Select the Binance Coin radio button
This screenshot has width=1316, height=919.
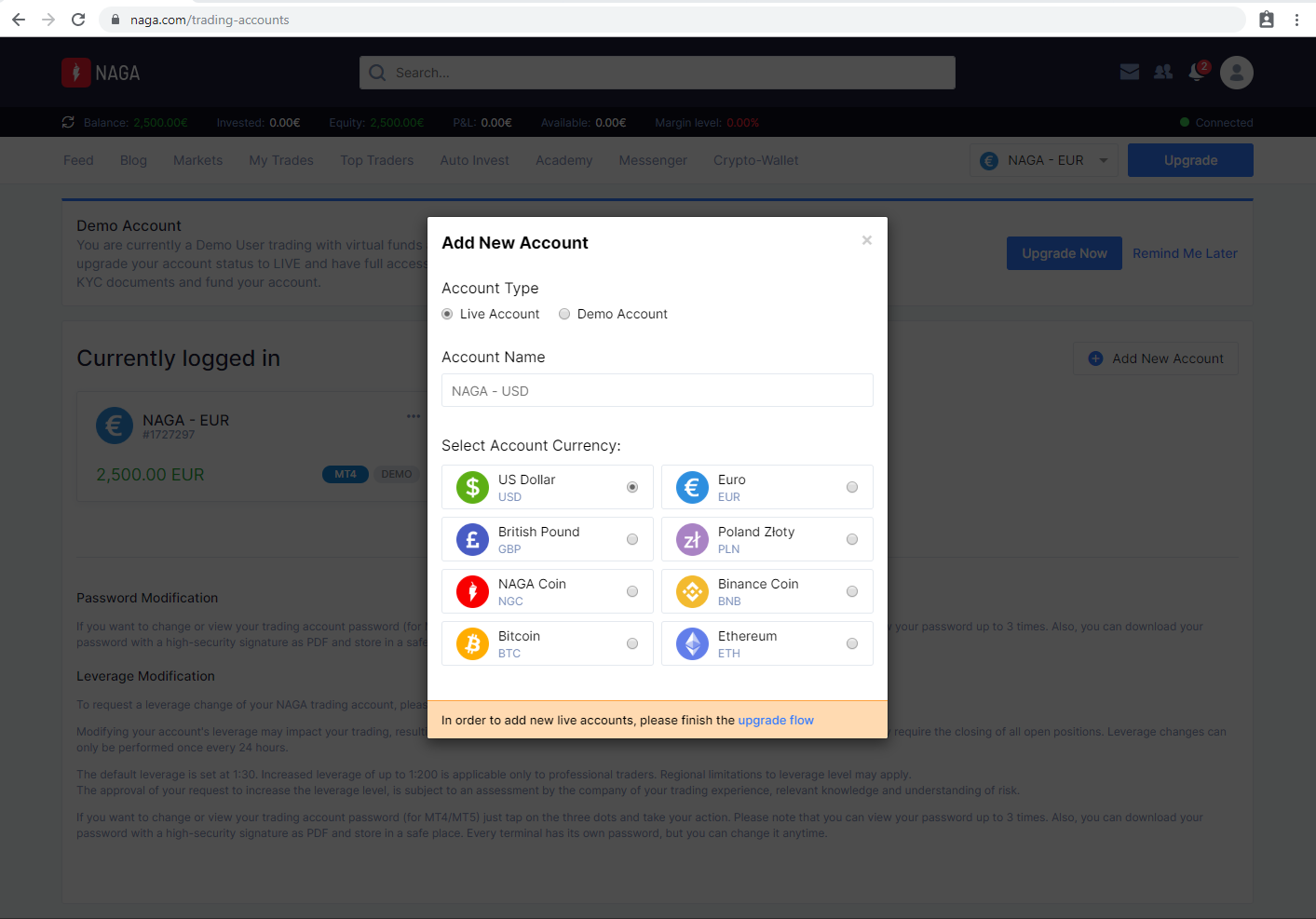[852, 591]
